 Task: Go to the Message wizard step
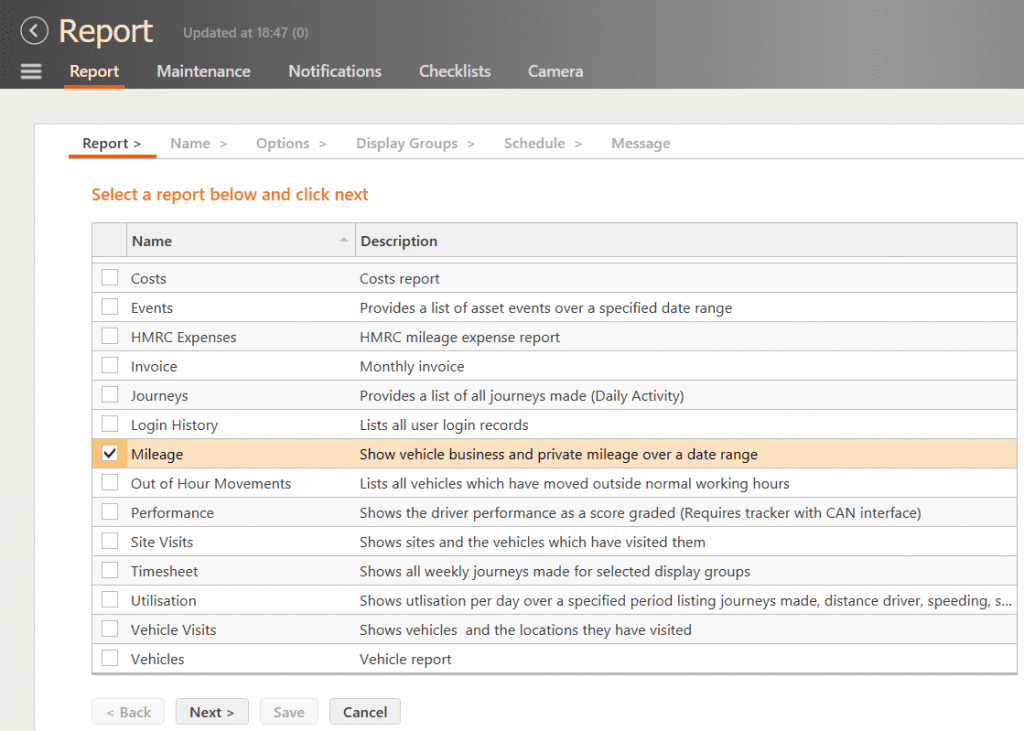click(641, 143)
